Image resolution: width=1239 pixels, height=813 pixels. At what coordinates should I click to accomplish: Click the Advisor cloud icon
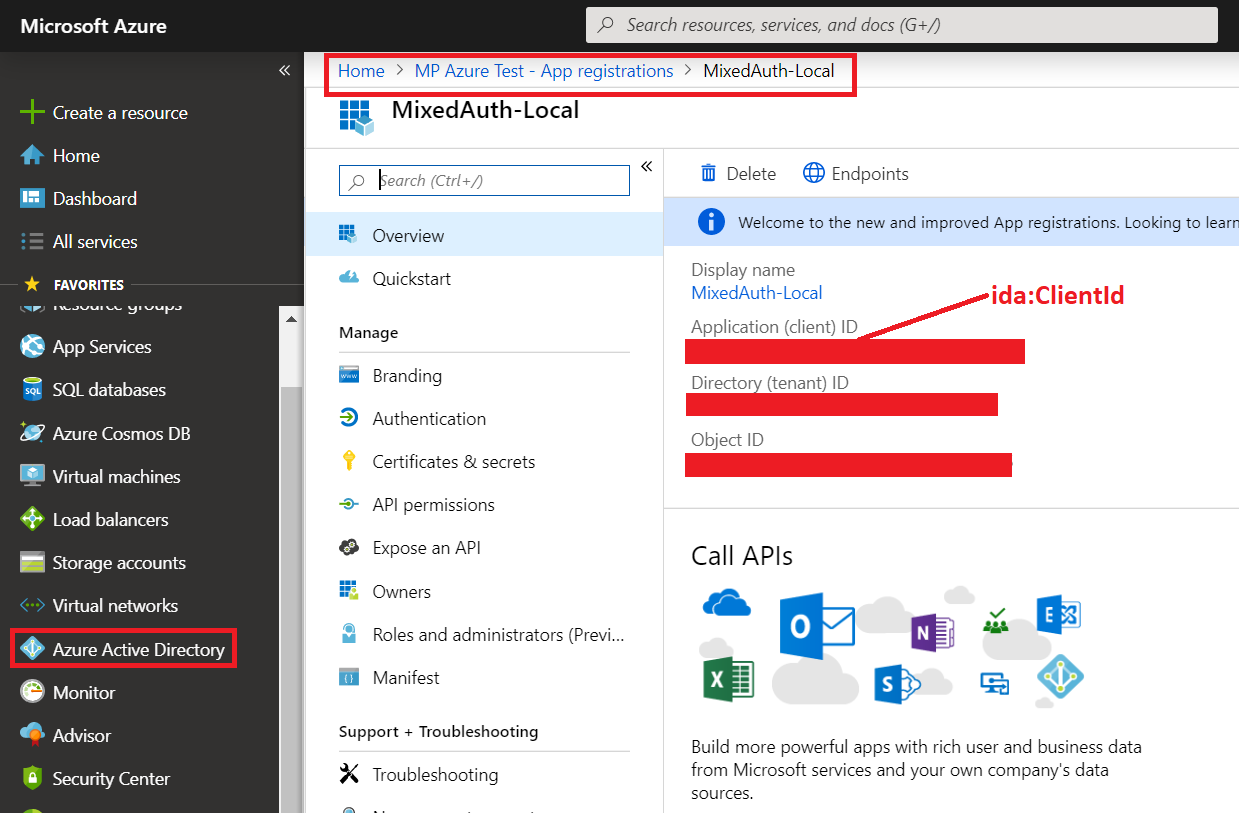[x=32, y=735]
